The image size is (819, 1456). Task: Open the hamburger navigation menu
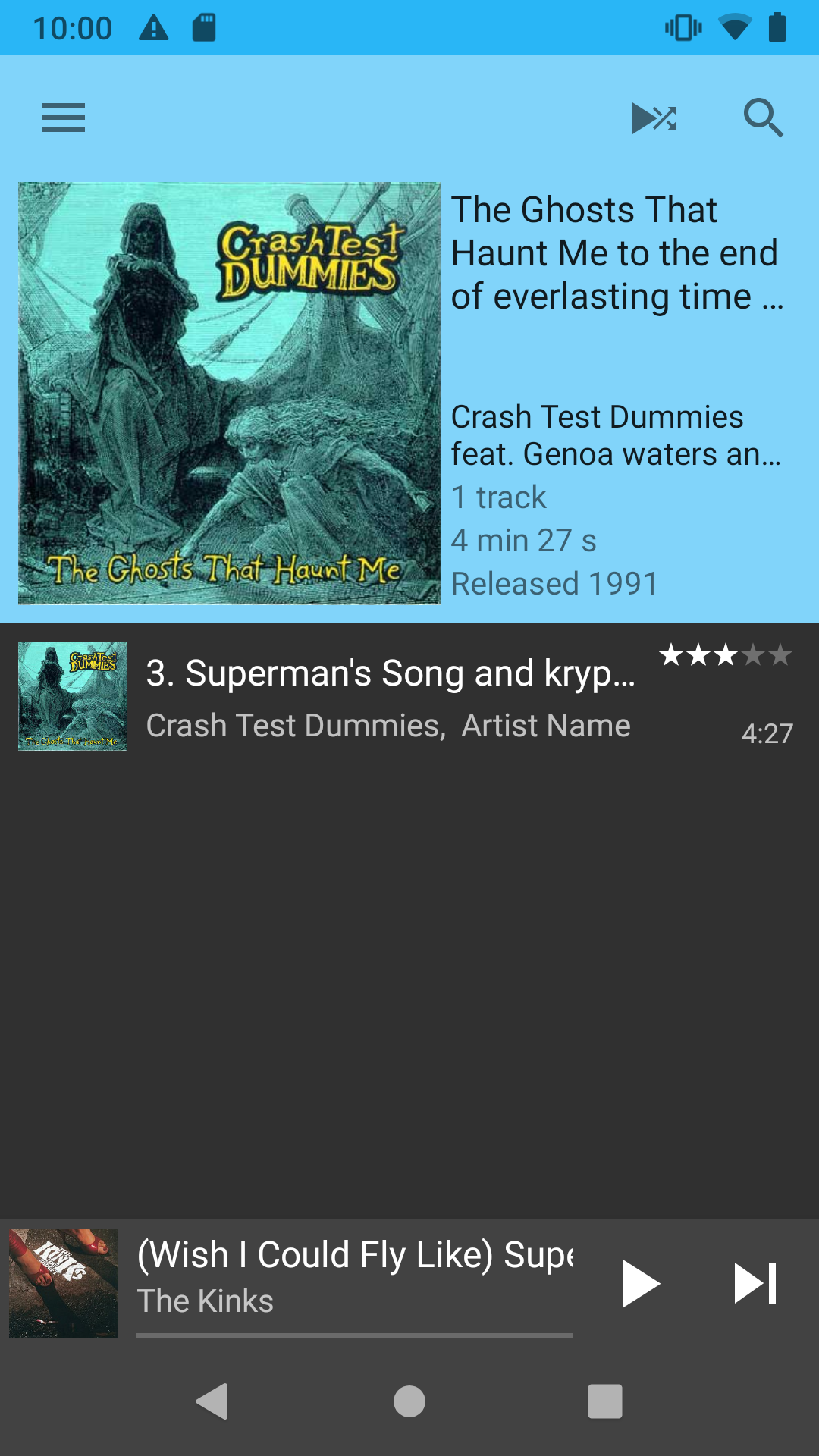(64, 118)
